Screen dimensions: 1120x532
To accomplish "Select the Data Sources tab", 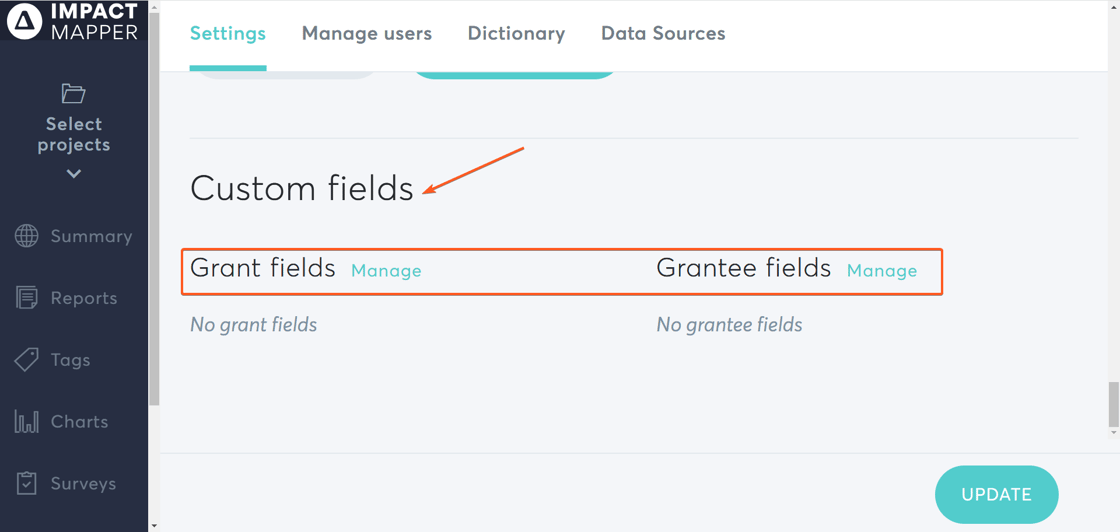I will 663,34.
